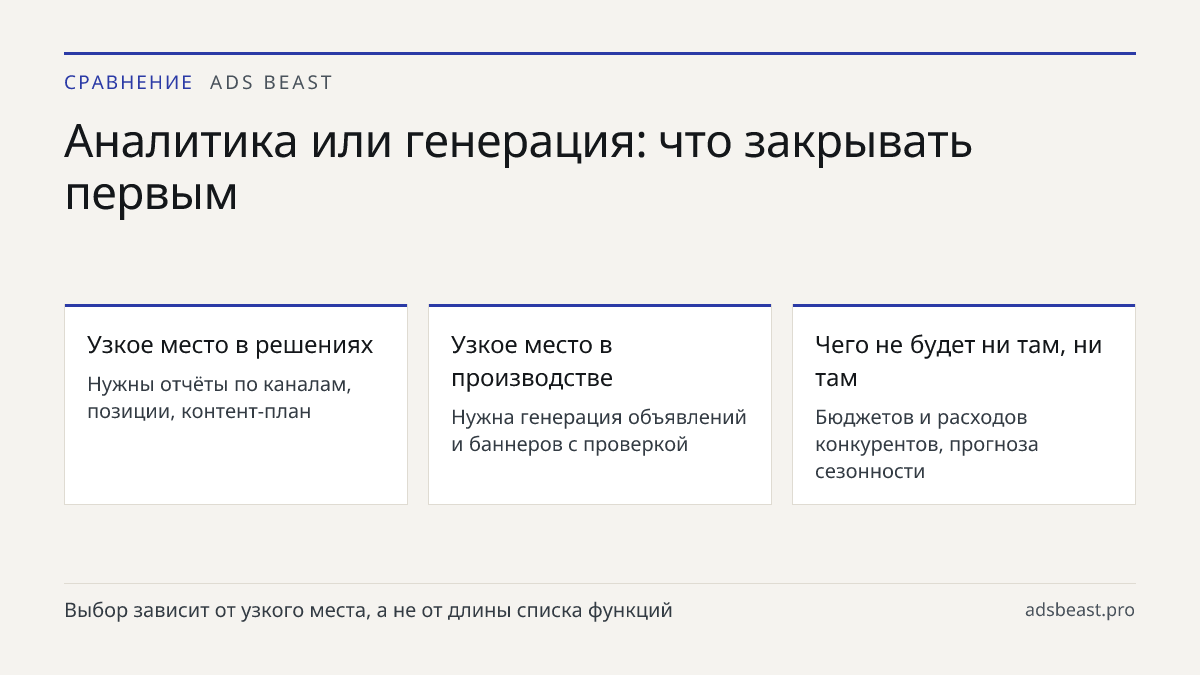Click the card title 'Узкое место в производстве'
Viewport: 1200px width, 675px height.
(x=532, y=361)
